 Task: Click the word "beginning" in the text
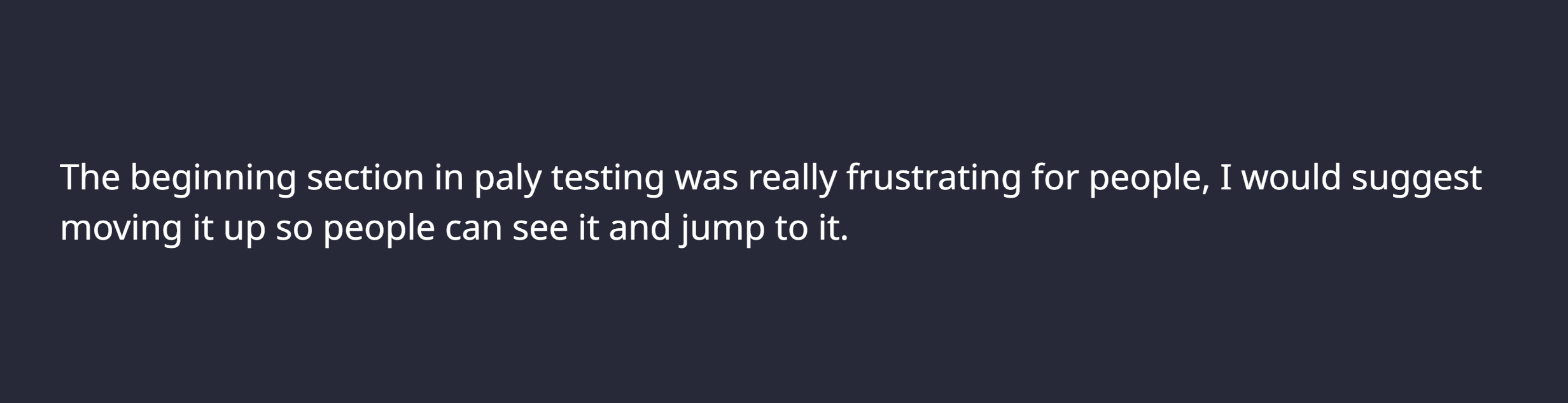[213, 179]
